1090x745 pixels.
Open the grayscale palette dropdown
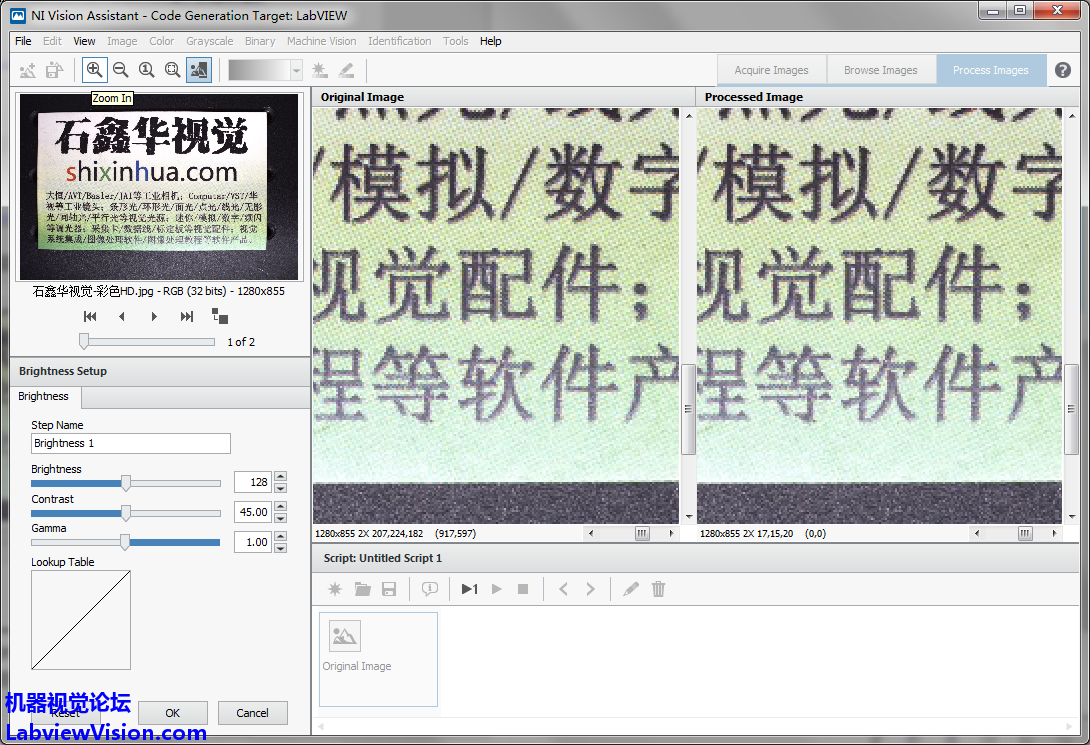[296, 70]
